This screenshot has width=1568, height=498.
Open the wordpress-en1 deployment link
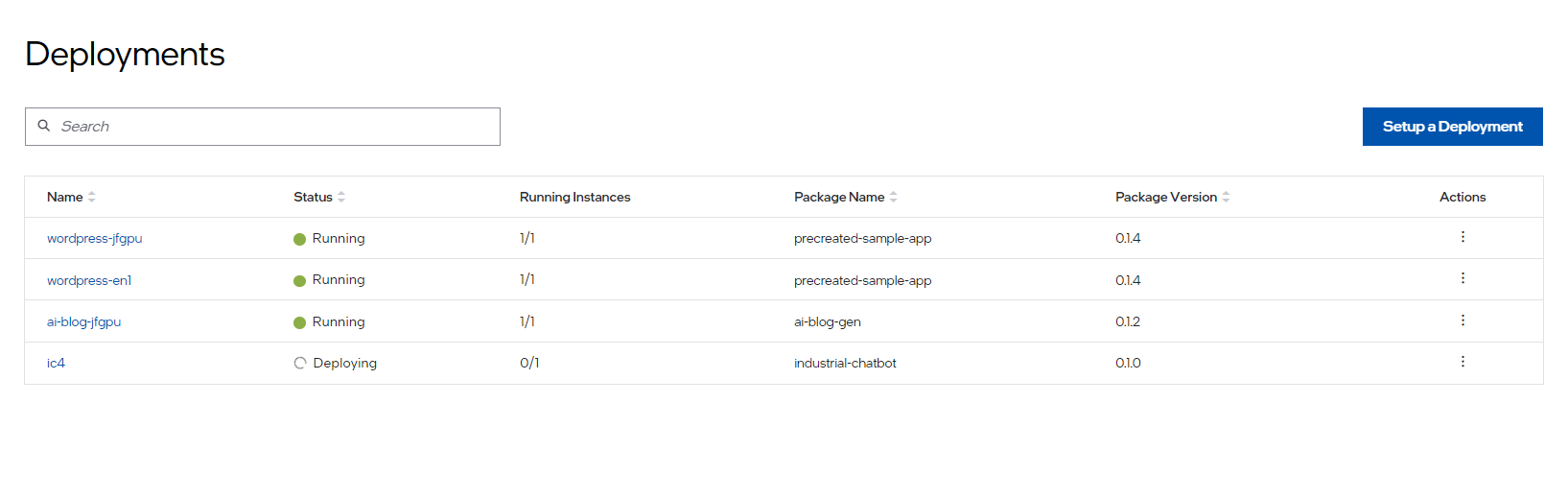89,280
